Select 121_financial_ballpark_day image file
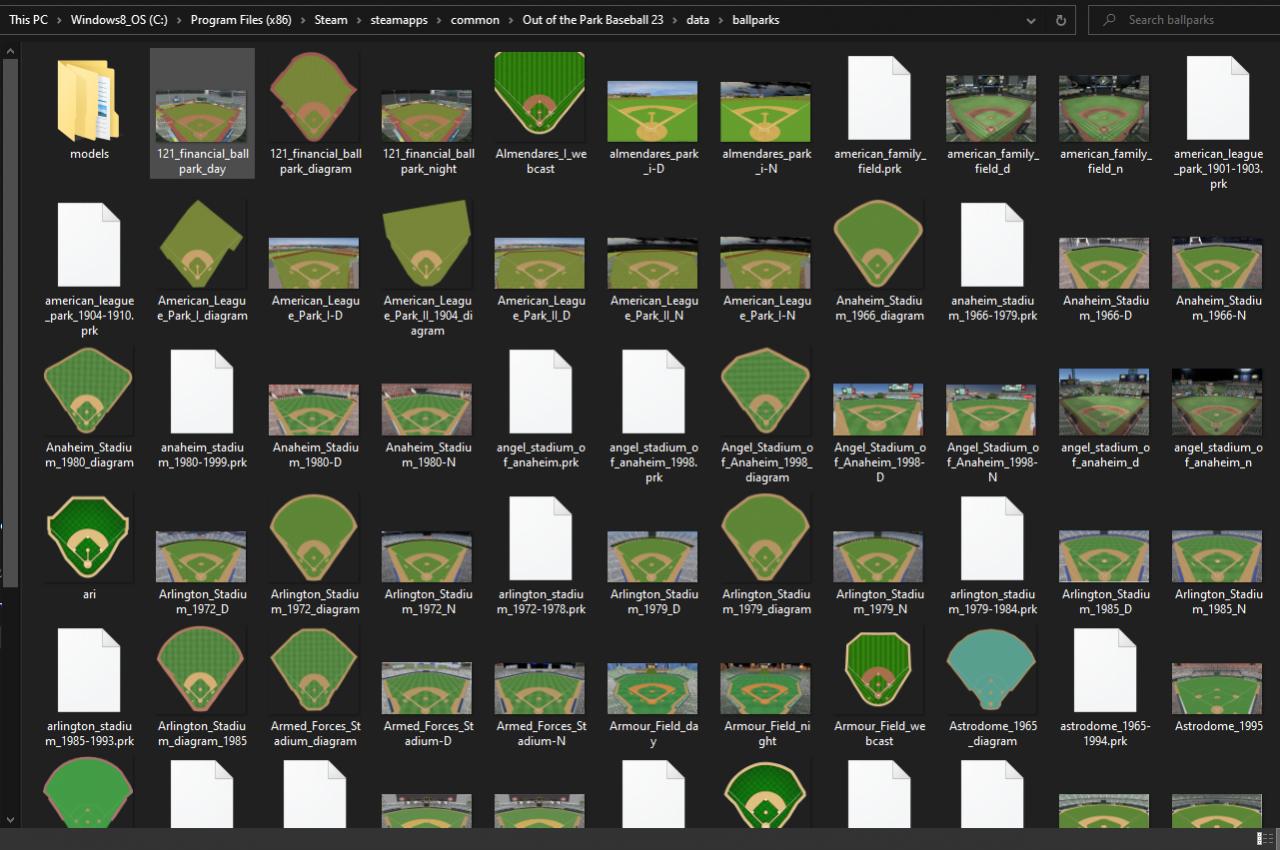1280x850 pixels. [202, 114]
